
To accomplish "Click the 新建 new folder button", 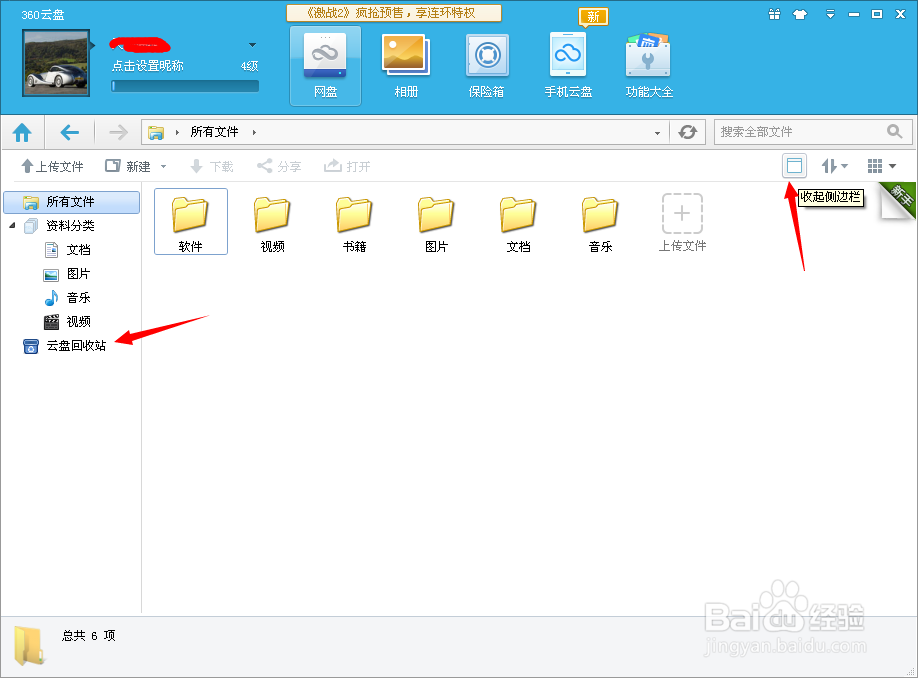I will pos(128,166).
